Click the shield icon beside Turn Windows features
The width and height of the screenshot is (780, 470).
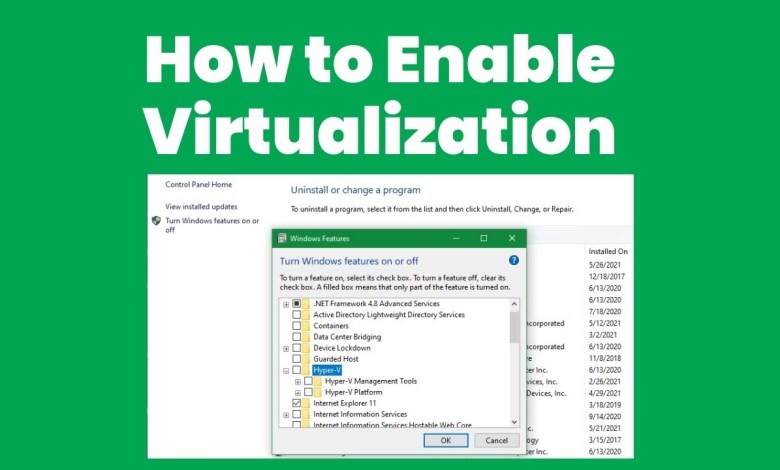(156, 221)
